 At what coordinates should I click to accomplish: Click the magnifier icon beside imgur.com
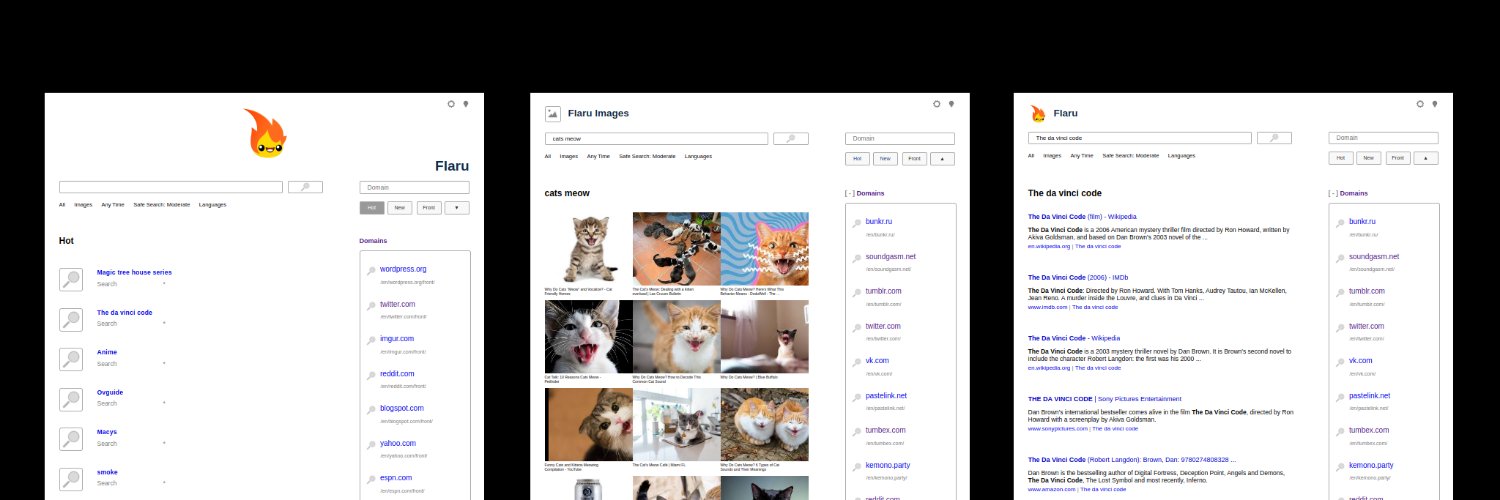click(371, 341)
